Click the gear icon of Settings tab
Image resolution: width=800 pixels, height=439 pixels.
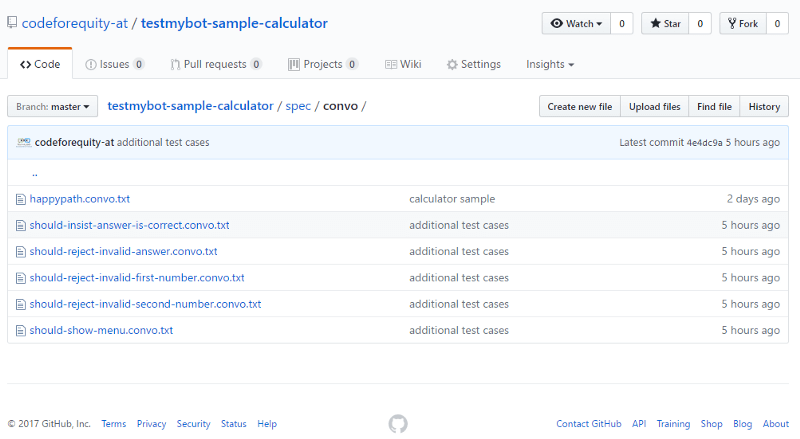(x=452, y=64)
